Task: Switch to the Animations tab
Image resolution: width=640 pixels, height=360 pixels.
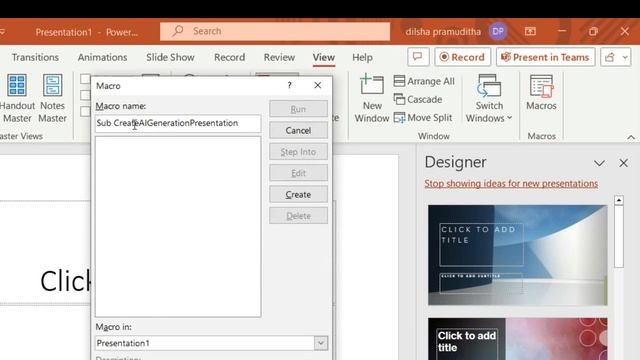Action: [102, 57]
